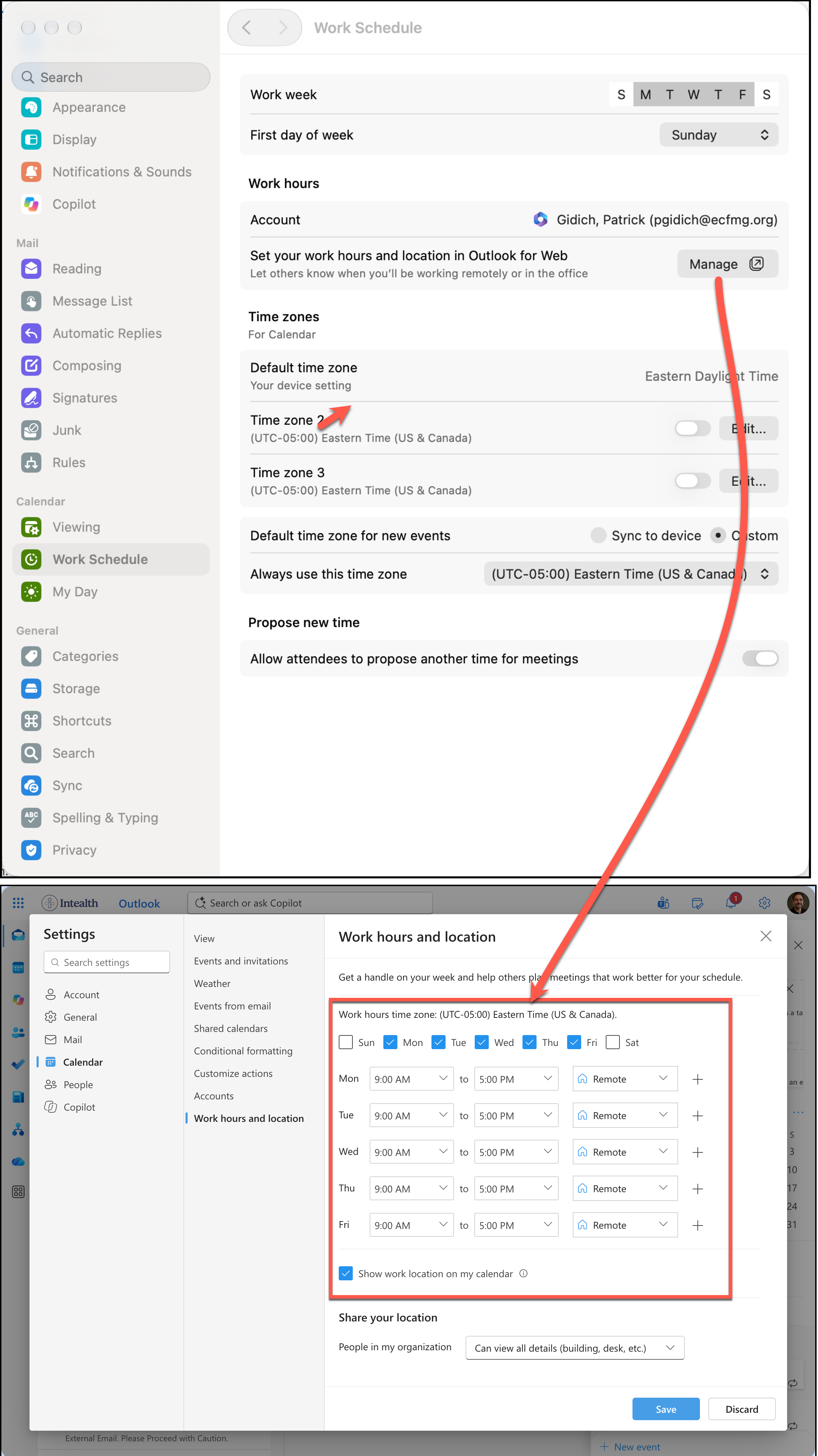Enable Time zone 3 toggle
The height and width of the screenshot is (1456, 818).
pos(693,481)
